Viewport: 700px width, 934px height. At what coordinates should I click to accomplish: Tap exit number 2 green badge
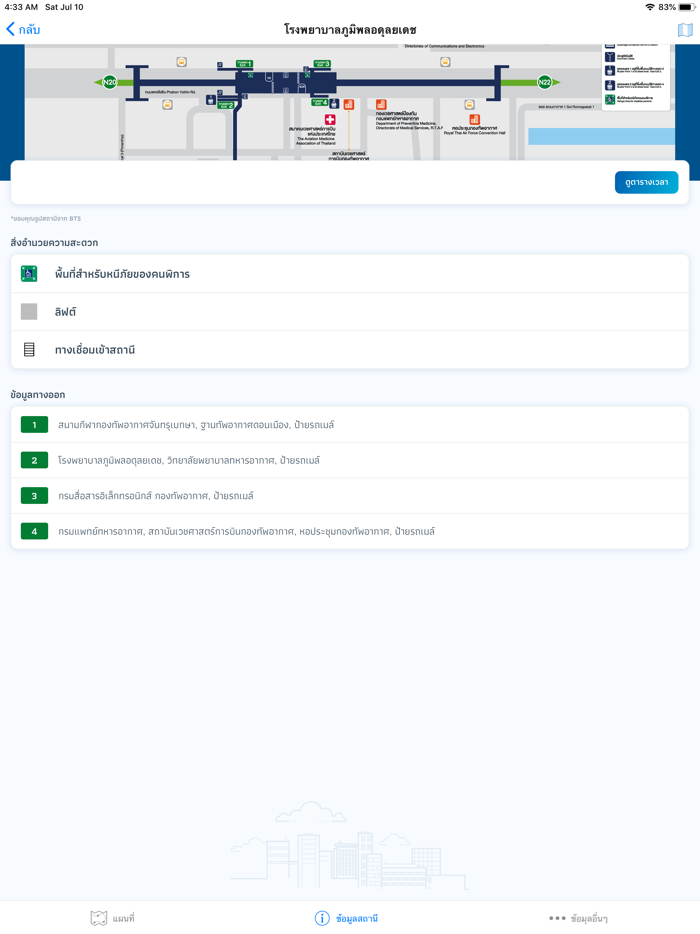coord(34,460)
